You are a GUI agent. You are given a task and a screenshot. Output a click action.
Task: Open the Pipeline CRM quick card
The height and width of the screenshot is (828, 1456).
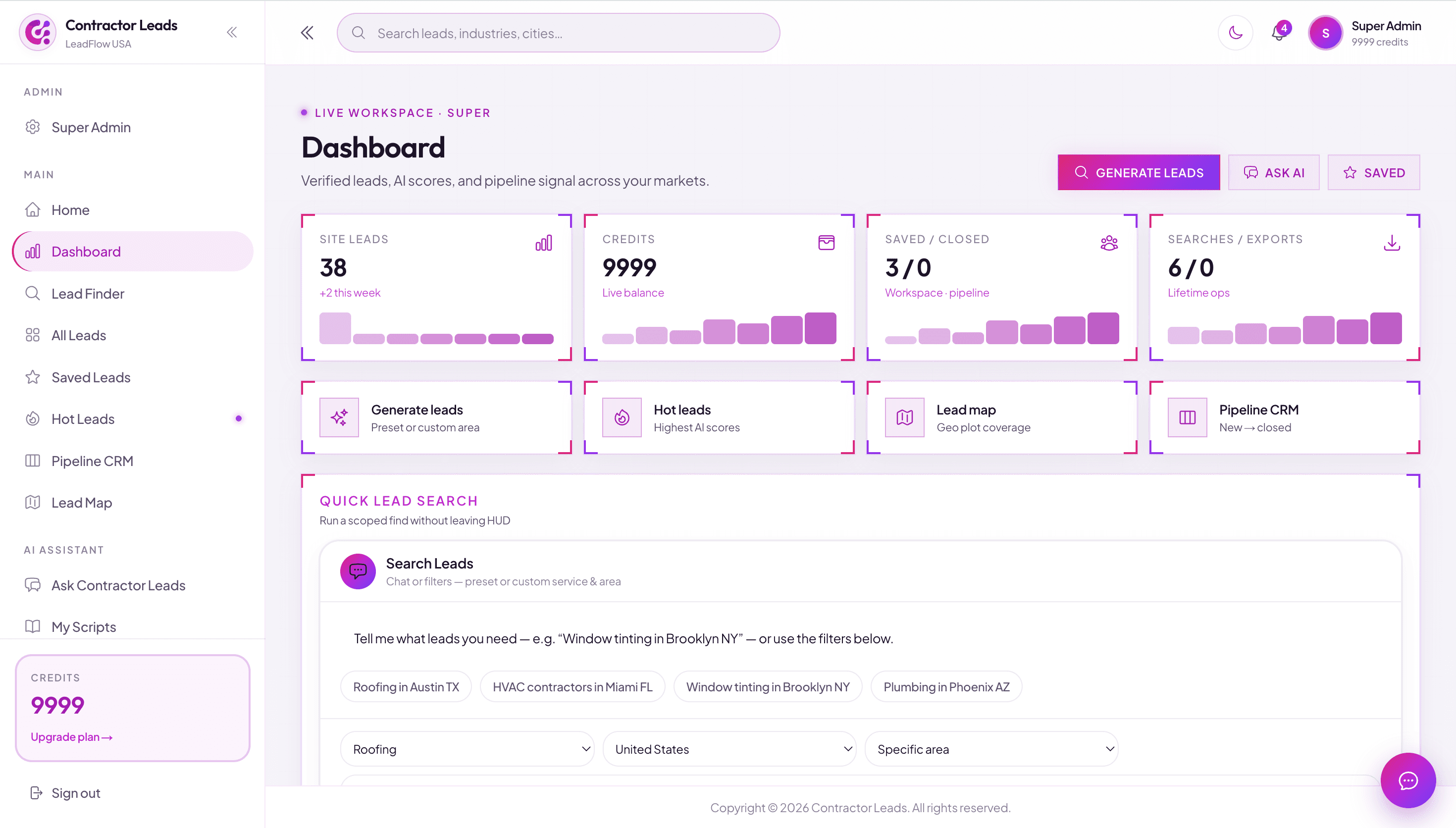point(1284,417)
